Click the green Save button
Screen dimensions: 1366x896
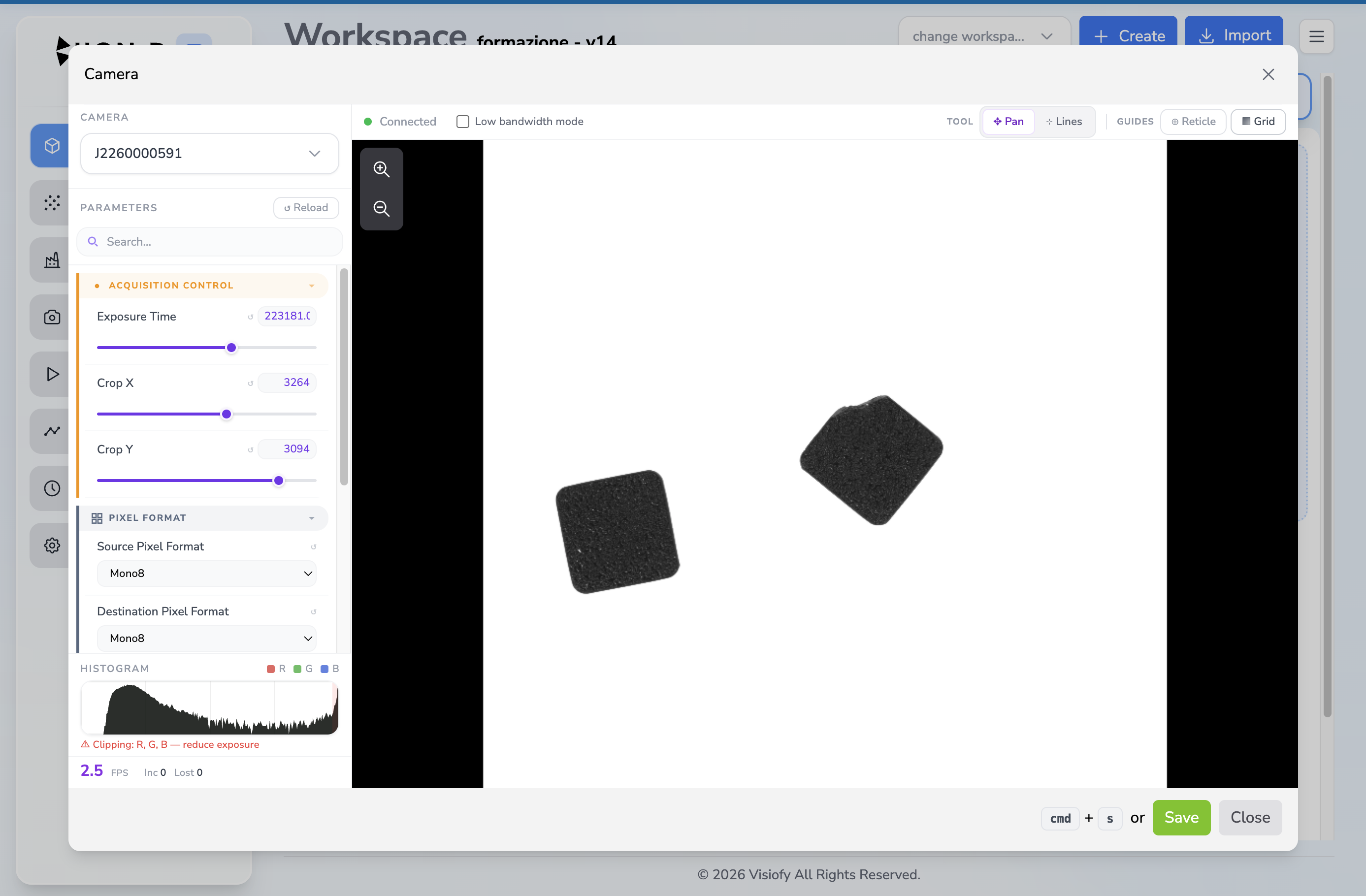[1181, 817]
